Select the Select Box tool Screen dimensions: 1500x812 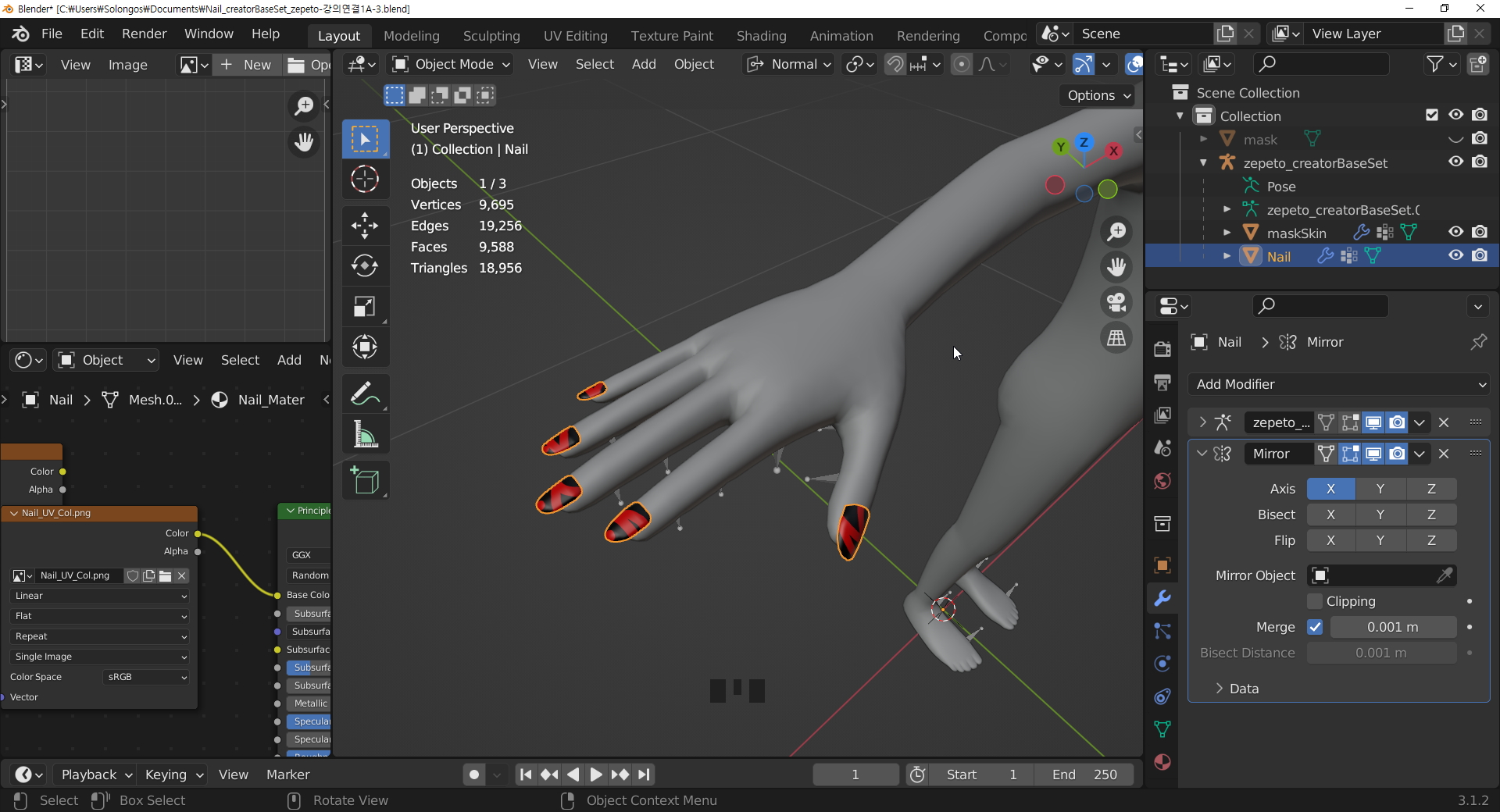(365, 140)
